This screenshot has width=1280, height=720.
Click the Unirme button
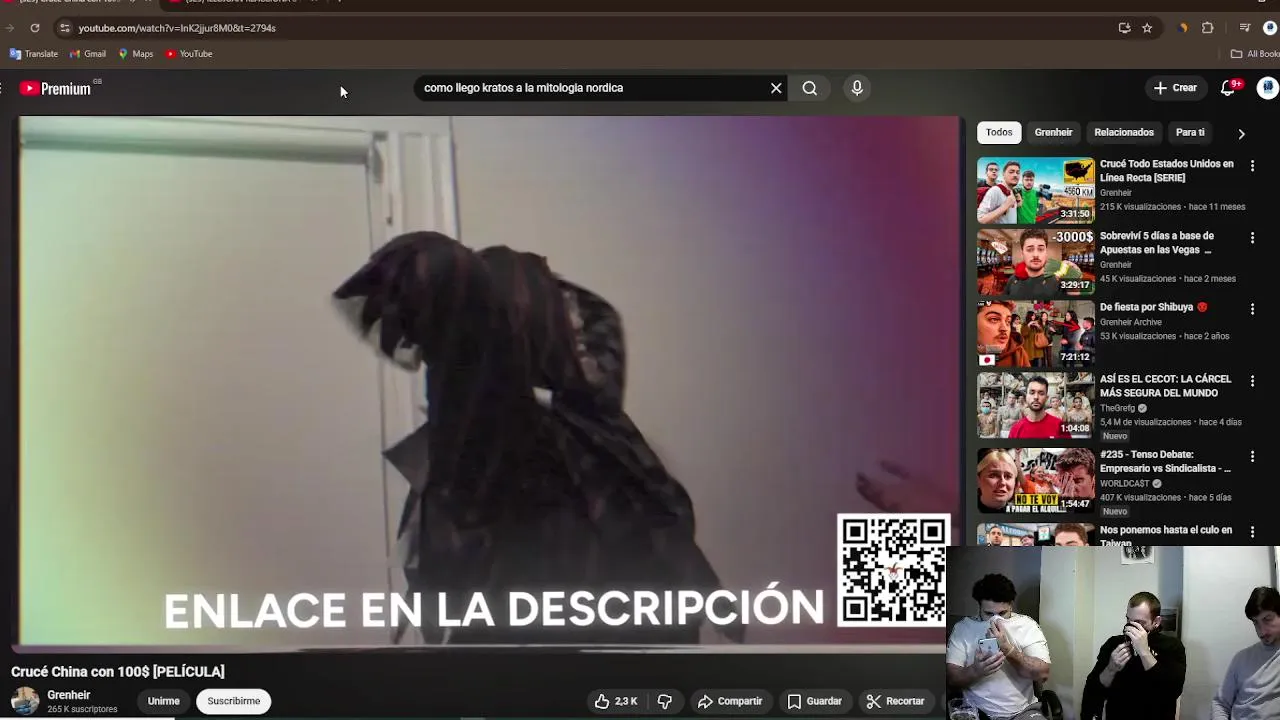click(x=164, y=701)
